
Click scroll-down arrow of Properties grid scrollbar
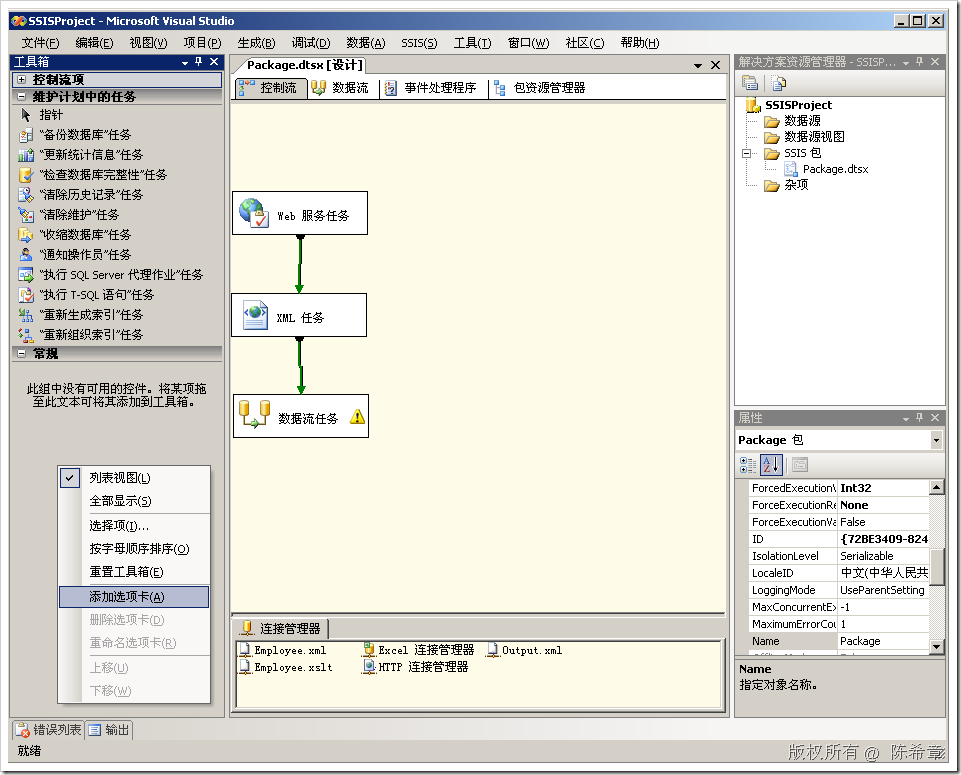pos(936,646)
